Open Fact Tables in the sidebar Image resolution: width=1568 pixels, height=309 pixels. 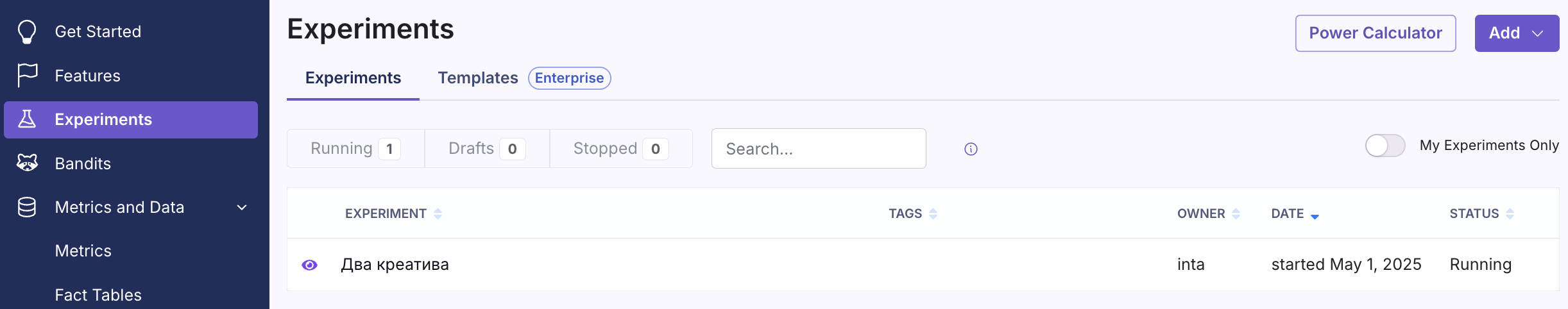(x=98, y=295)
